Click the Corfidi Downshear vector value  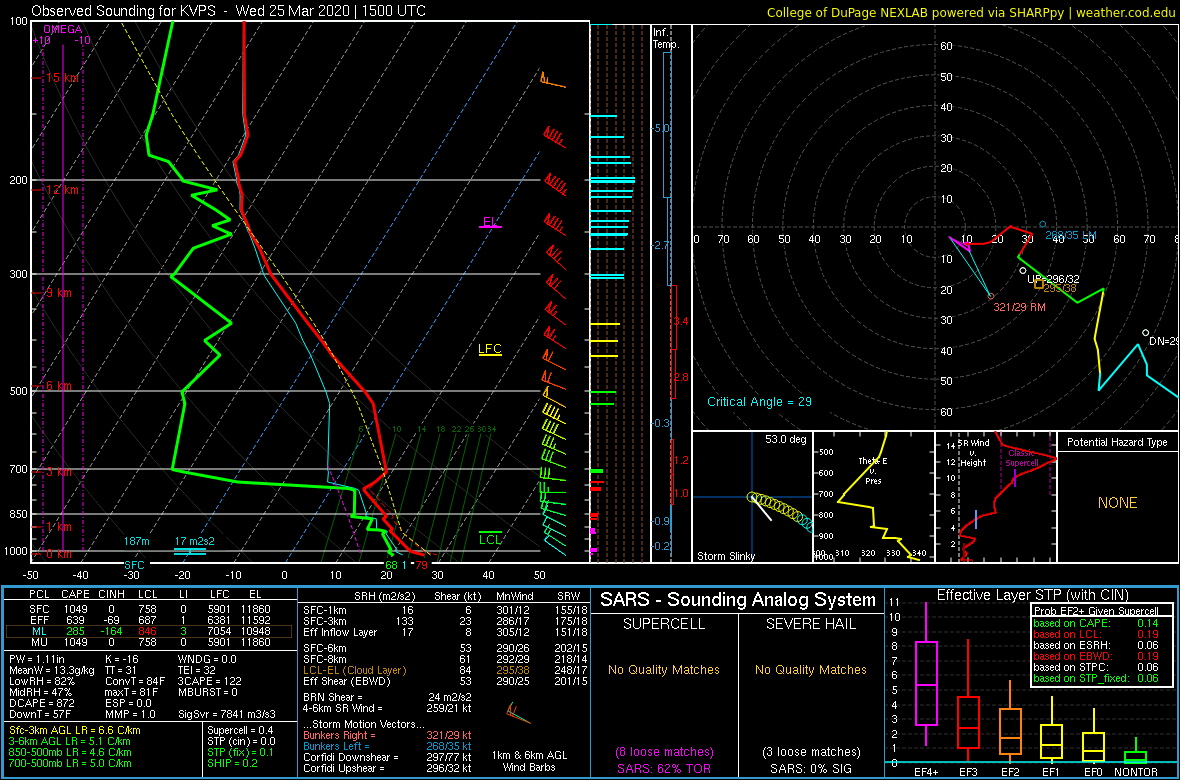388,757
